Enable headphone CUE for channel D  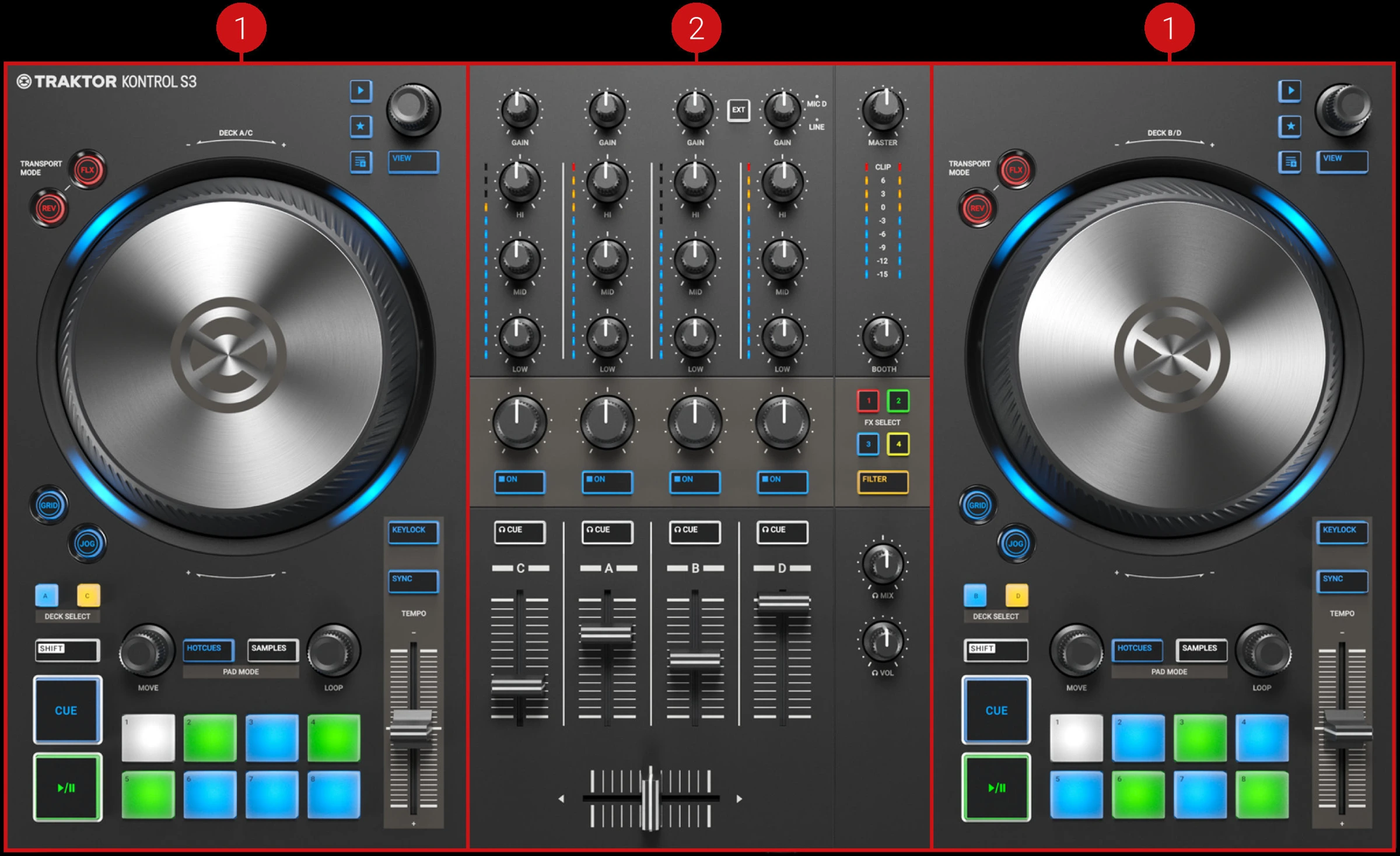(x=782, y=532)
